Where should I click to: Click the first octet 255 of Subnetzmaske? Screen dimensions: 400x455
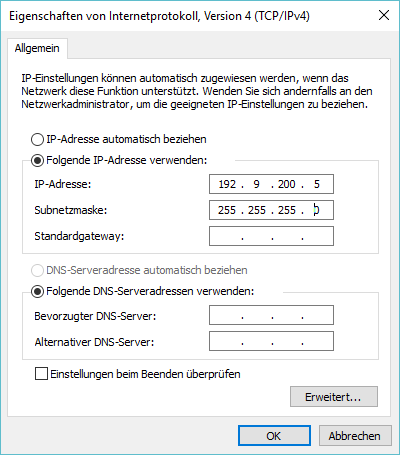[227, 210]
